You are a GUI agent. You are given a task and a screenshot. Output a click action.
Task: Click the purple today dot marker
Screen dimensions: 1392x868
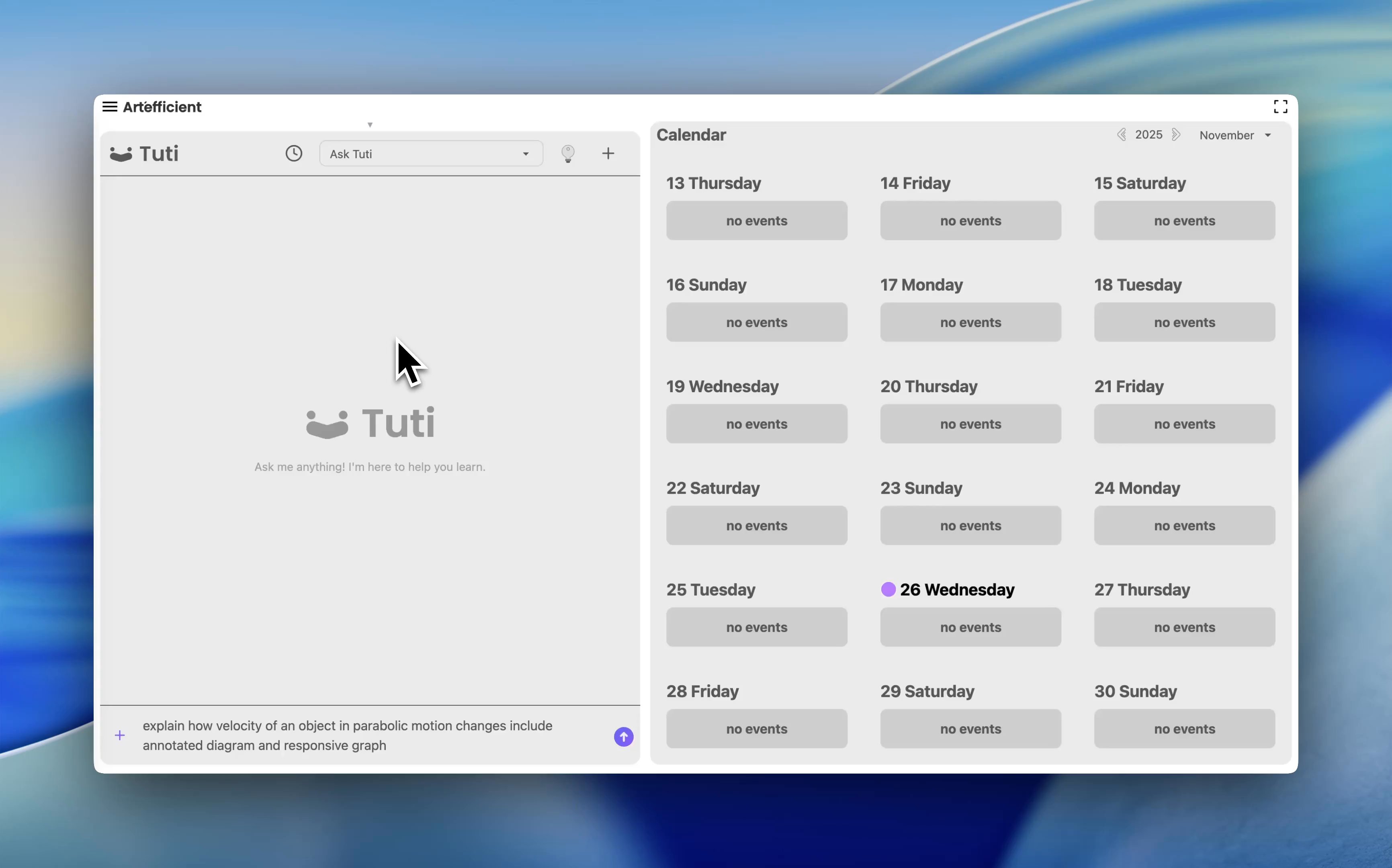[x=888, y=590]
